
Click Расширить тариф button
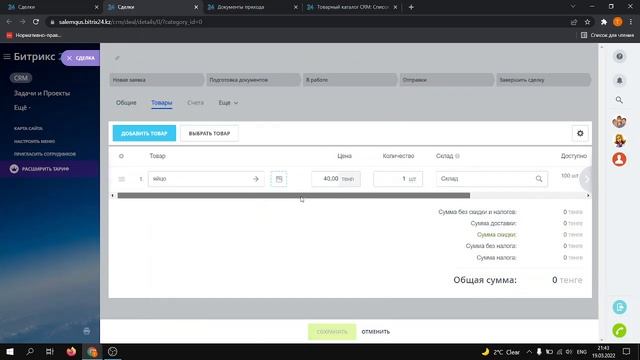click(45, 169)
